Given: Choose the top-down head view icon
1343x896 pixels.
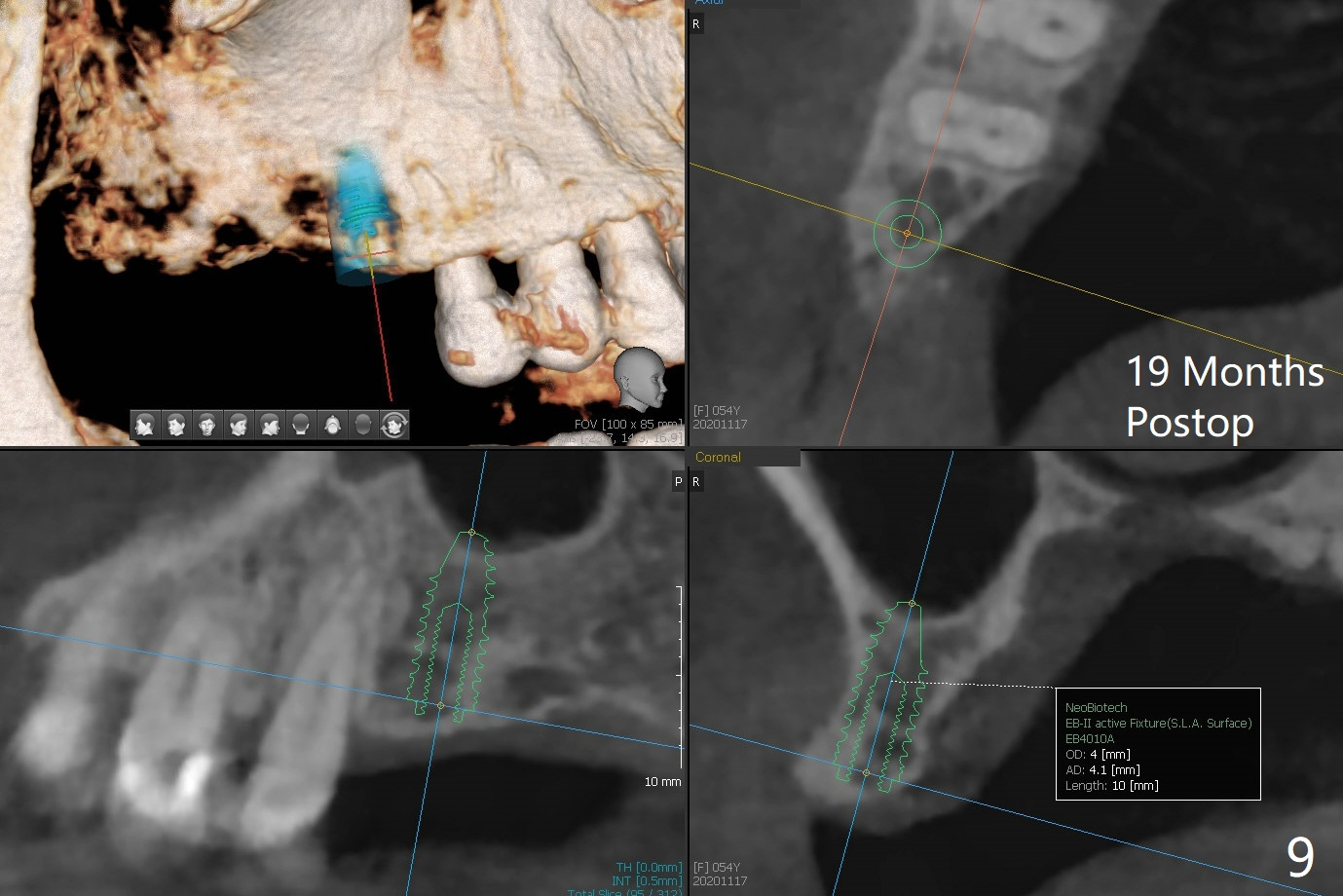Looking at the screenshot, I should (x=332, y=425).
